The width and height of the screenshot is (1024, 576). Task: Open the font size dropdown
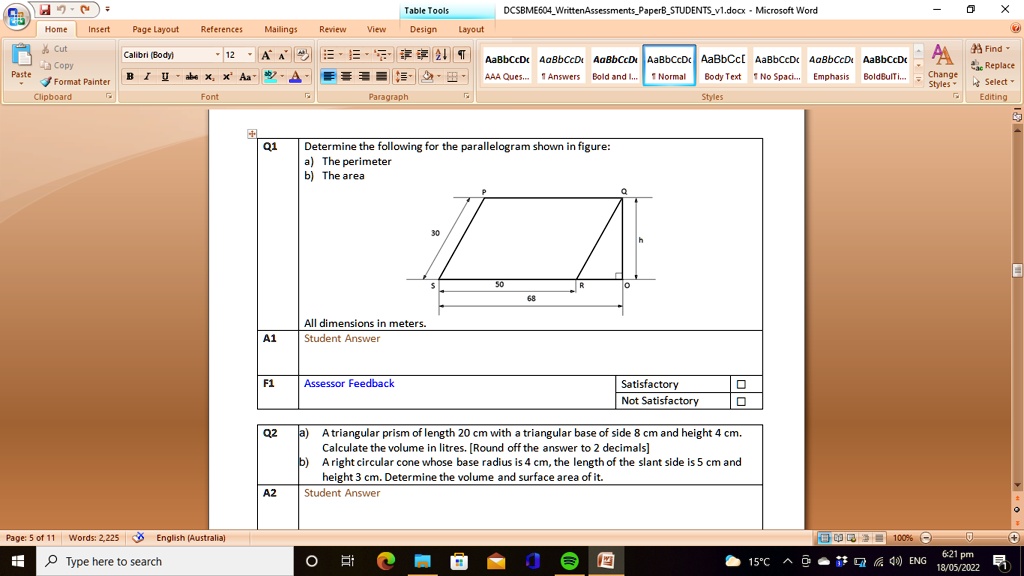249,53
